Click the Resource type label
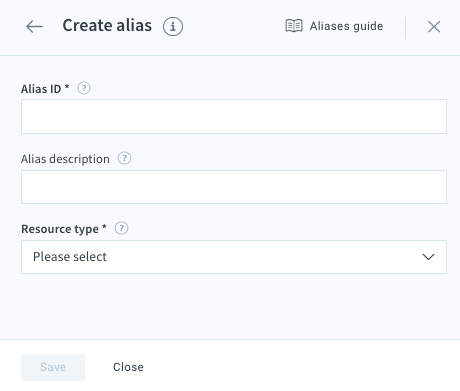Image resolution: width=460 pixels, height=391 pixels. tap(64, 229)
